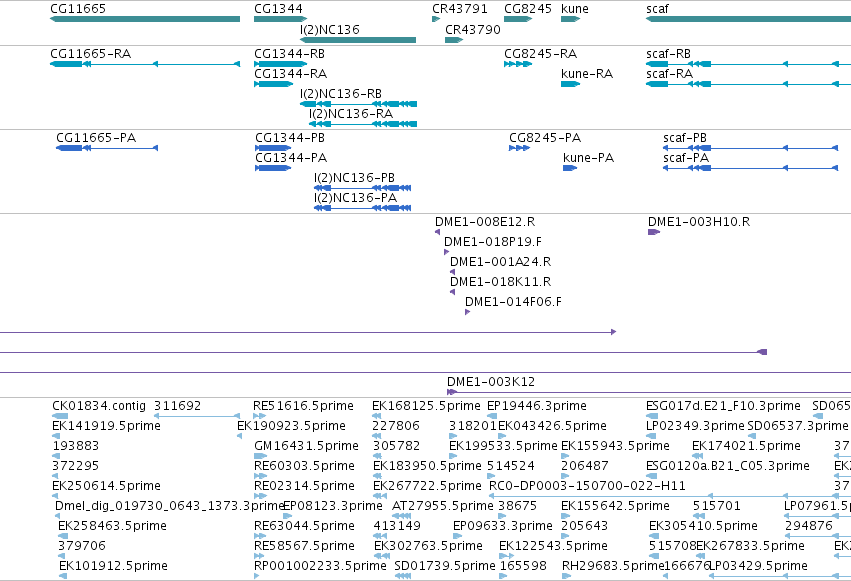Screen dimensions: 851x581
Task: Click the CG8245 gene label
Action: [x=528, y=9]
